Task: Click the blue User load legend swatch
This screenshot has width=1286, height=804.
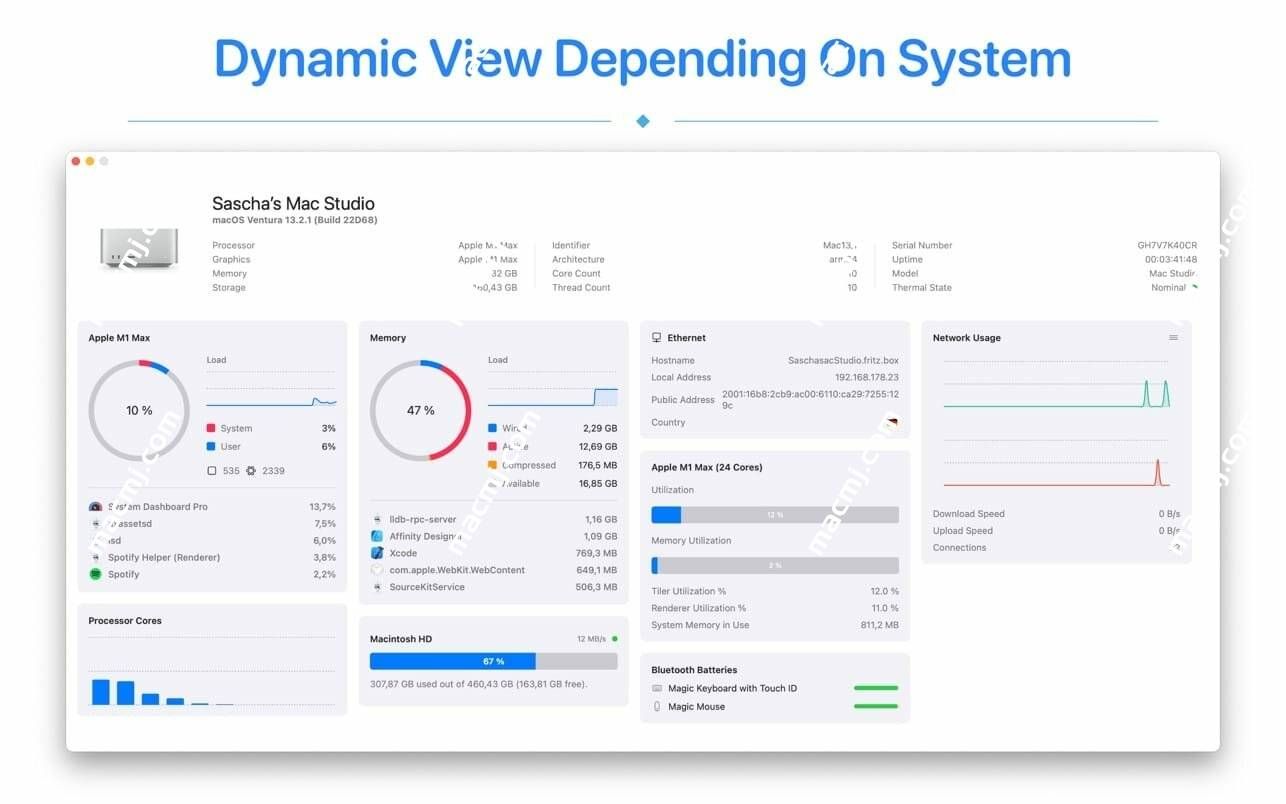Action: pyautogui.click(x=211, y=447)
